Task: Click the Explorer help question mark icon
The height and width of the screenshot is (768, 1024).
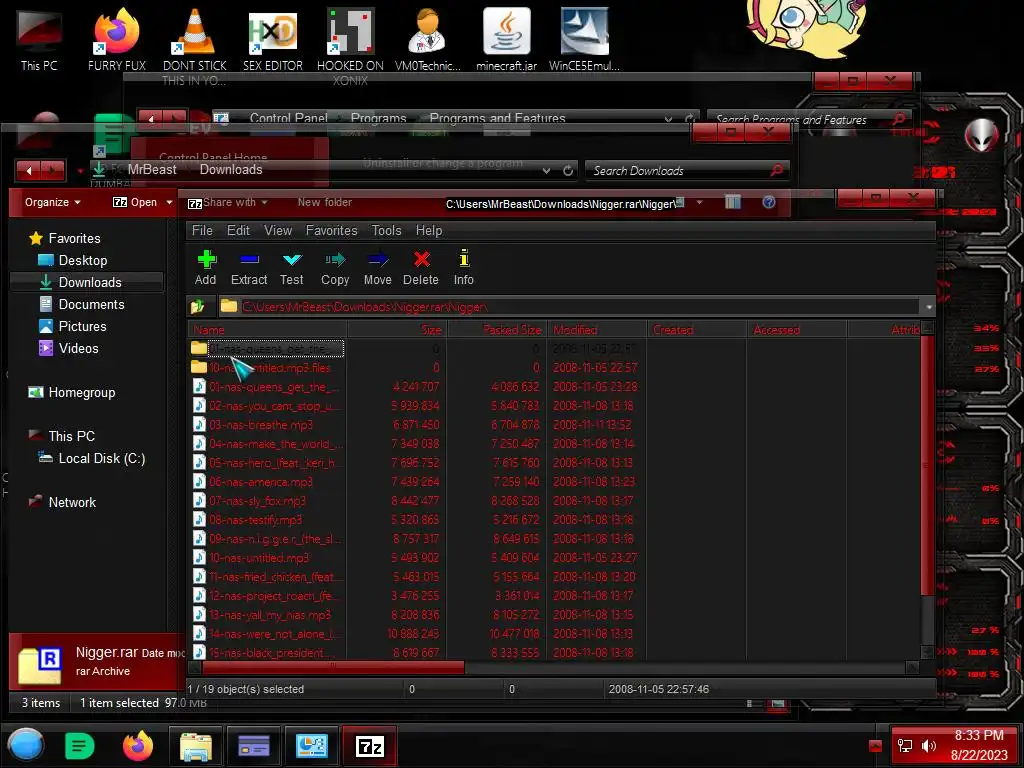Action: click(x=769, y=202)
